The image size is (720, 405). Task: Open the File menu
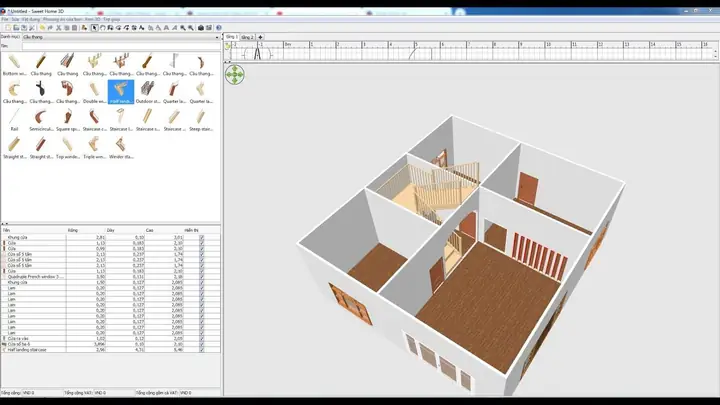[x=5, y=19]
